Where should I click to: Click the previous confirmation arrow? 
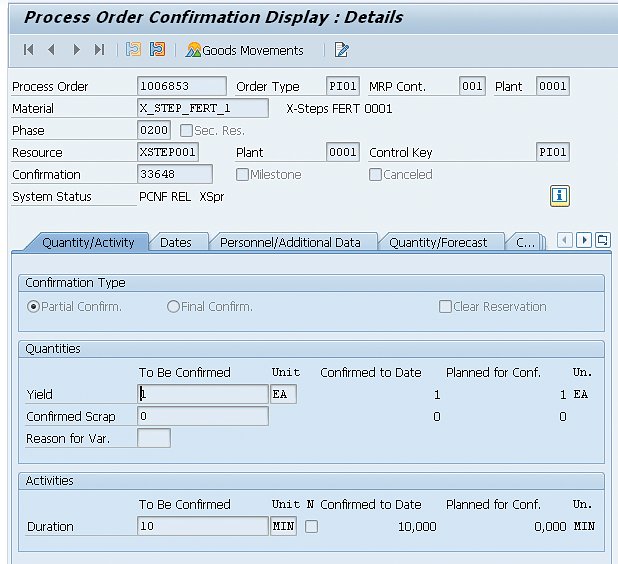(51, 50)
